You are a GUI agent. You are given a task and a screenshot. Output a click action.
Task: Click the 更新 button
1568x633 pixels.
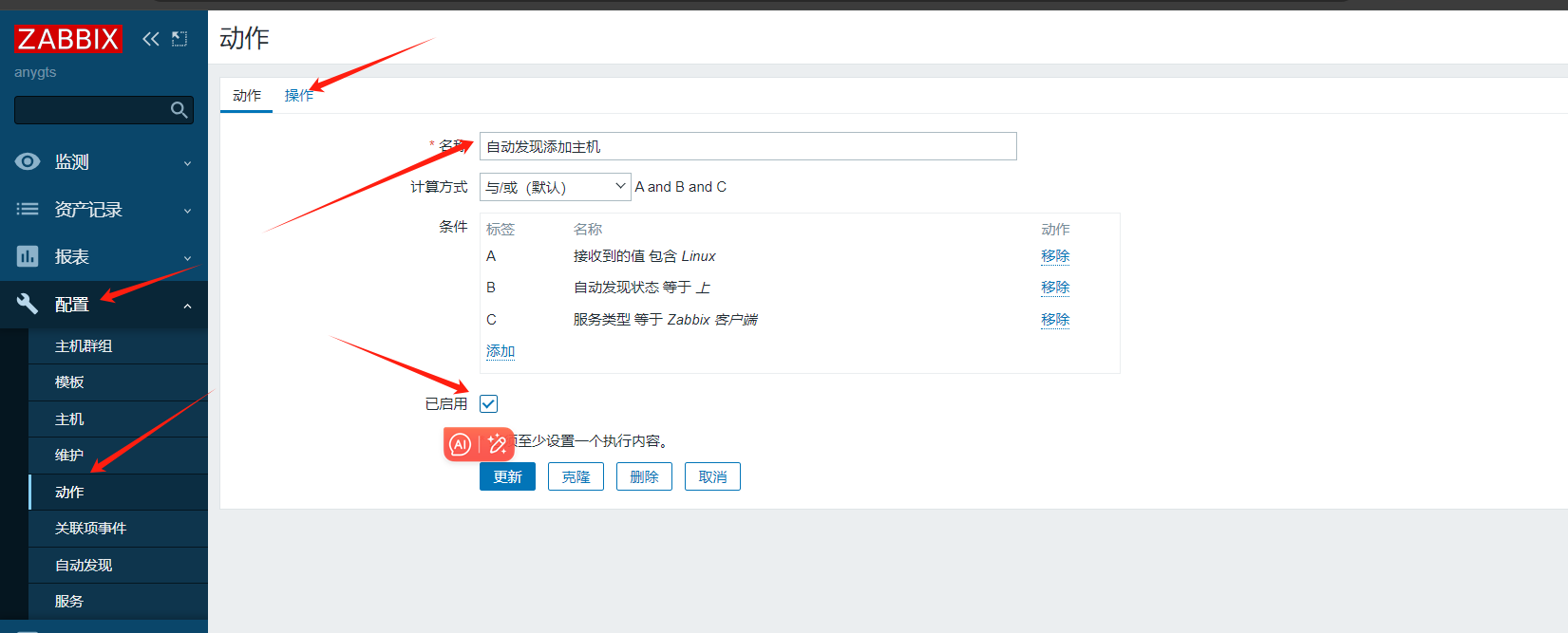[507, 476]
